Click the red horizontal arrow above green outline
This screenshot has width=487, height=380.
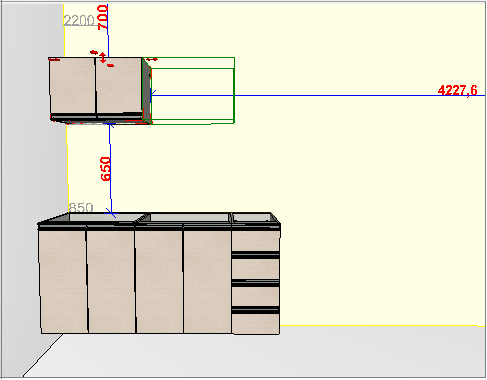(152, 59)
